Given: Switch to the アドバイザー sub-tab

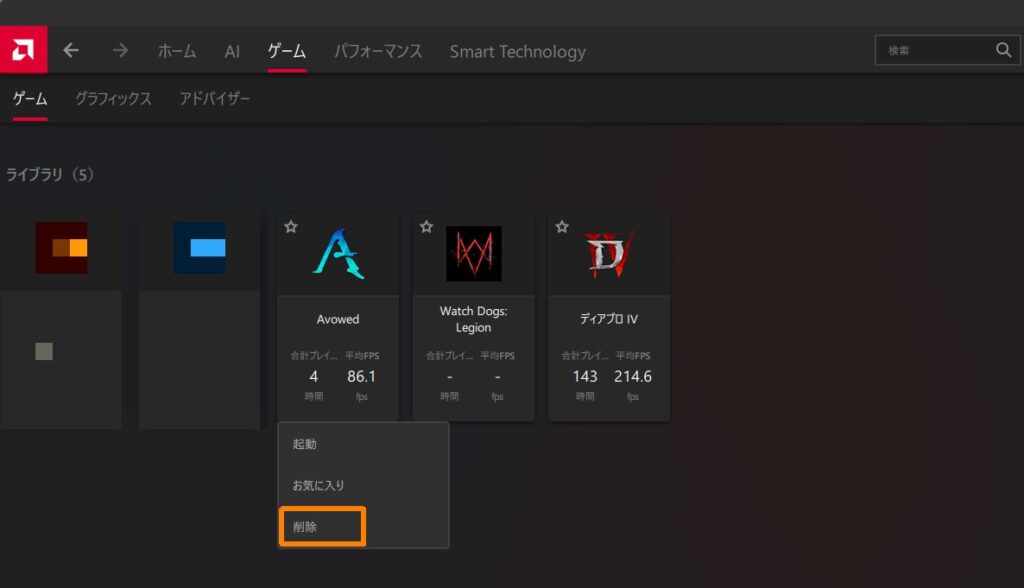Looking at the screenshot, I should pyautogui.click(x=214, y=99).
